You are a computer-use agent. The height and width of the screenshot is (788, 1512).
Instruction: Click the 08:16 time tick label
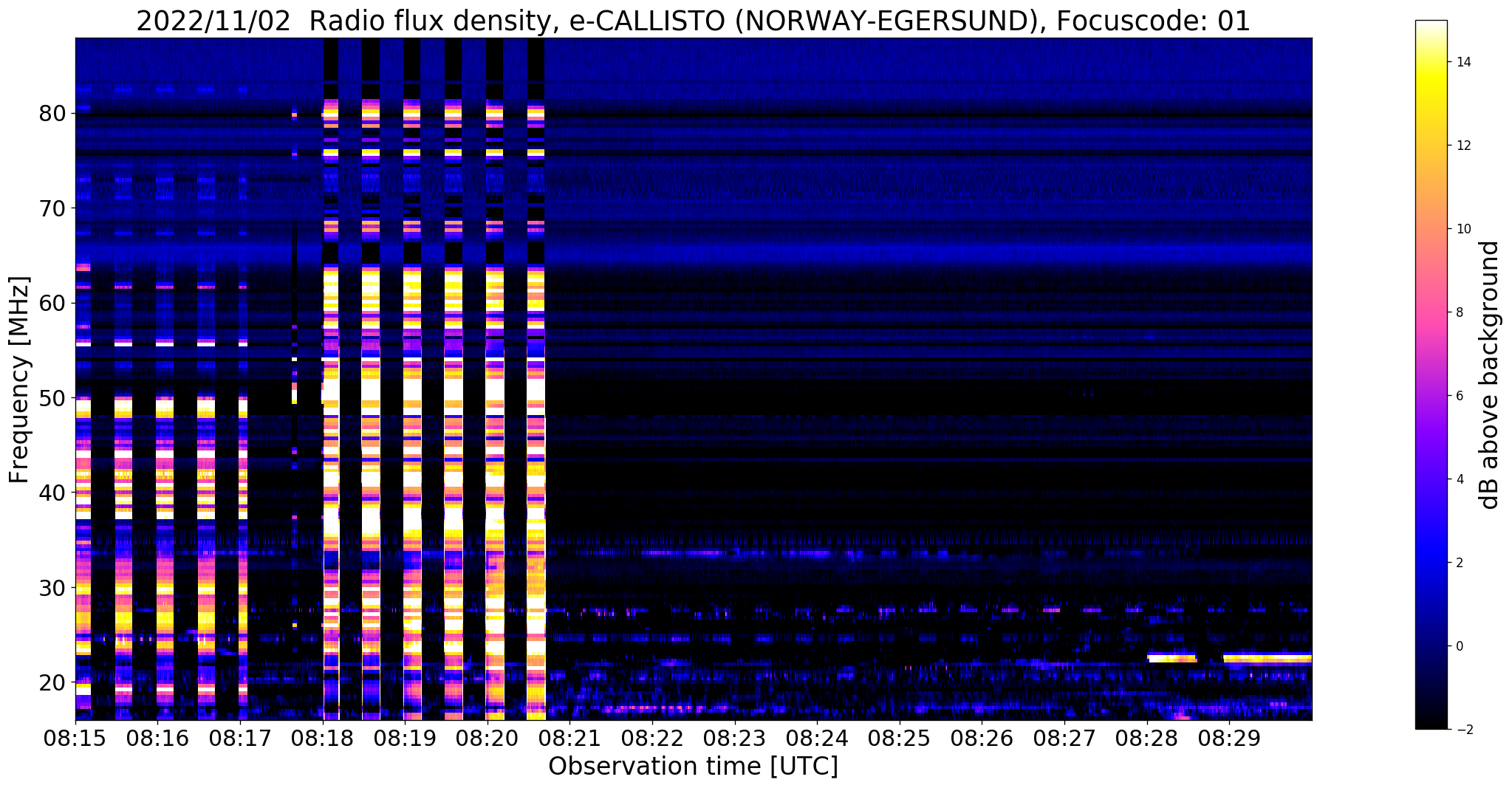pos(157,738)
